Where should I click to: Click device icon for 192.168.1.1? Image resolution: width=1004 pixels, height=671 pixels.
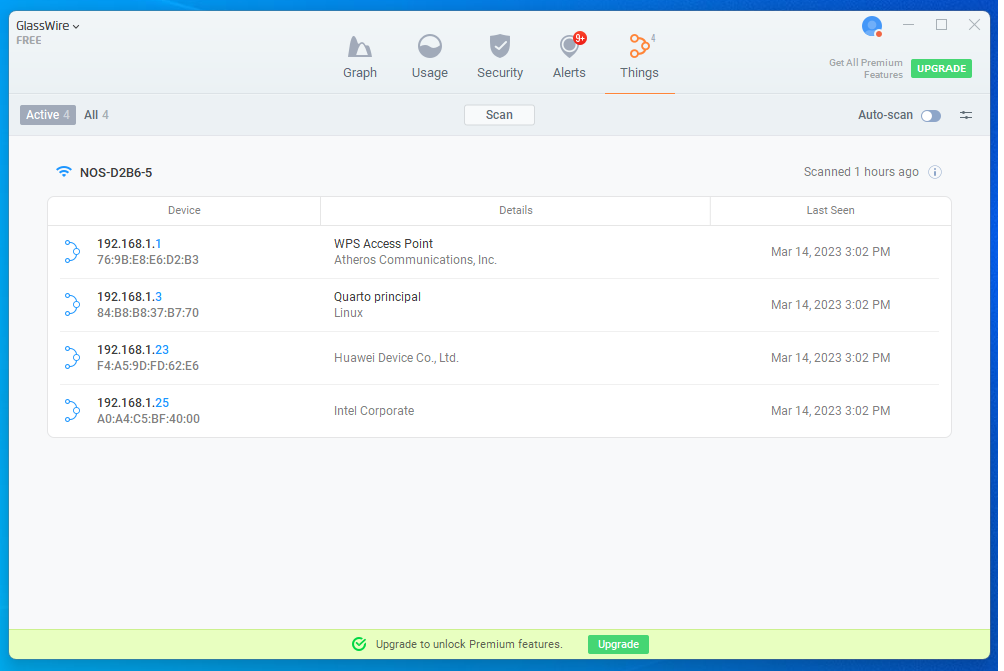pos(72,252)
